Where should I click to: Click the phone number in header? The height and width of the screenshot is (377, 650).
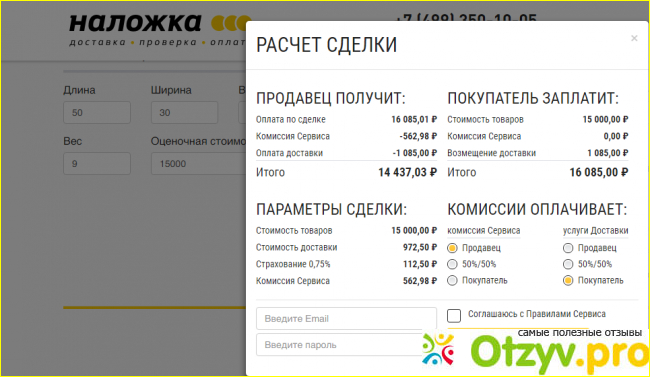[466, 18]
